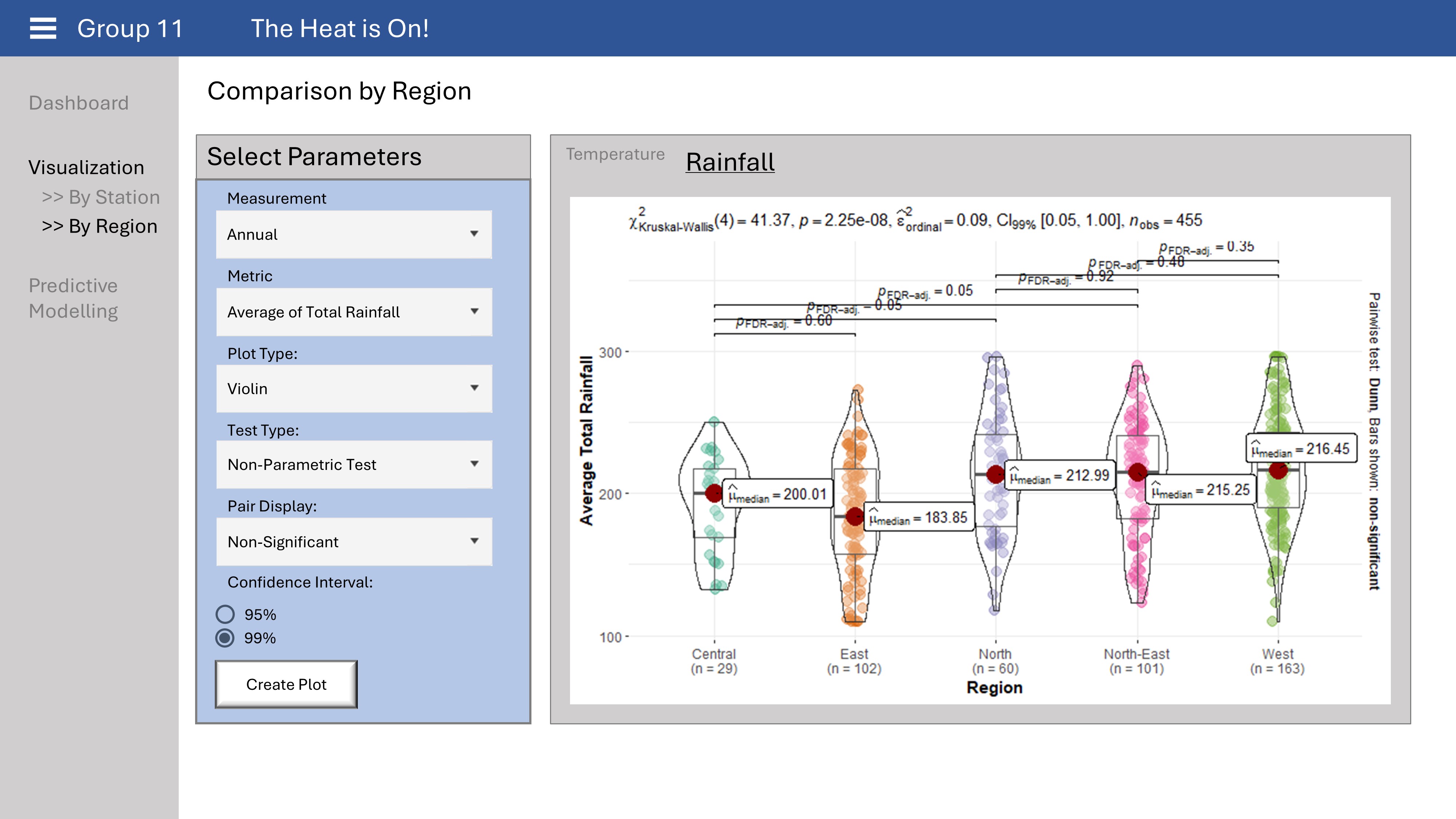This screenshot has height=819, width=1456.
Task: Click the Metric dropdown arrow
Action: (x=474, y=312)
